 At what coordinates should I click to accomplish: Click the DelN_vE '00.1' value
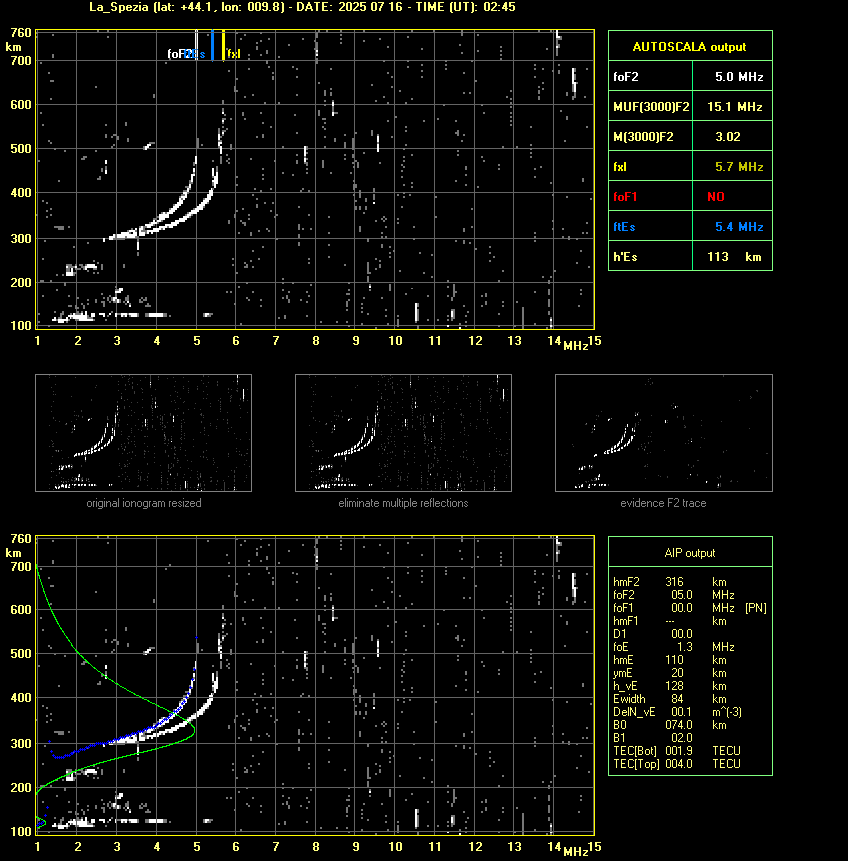(x=682, y=712)
